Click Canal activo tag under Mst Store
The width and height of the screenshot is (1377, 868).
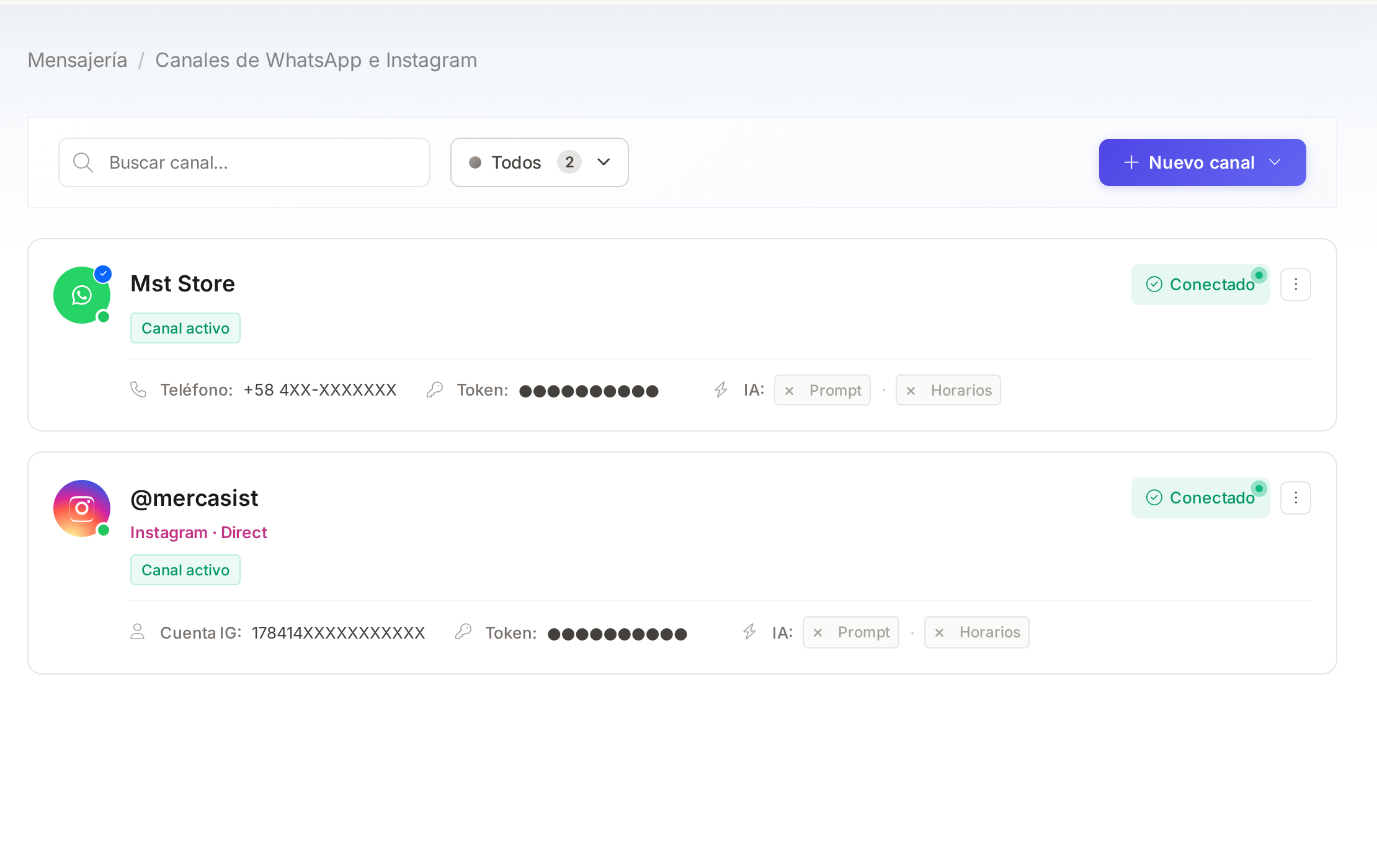(x=185, y=328)
